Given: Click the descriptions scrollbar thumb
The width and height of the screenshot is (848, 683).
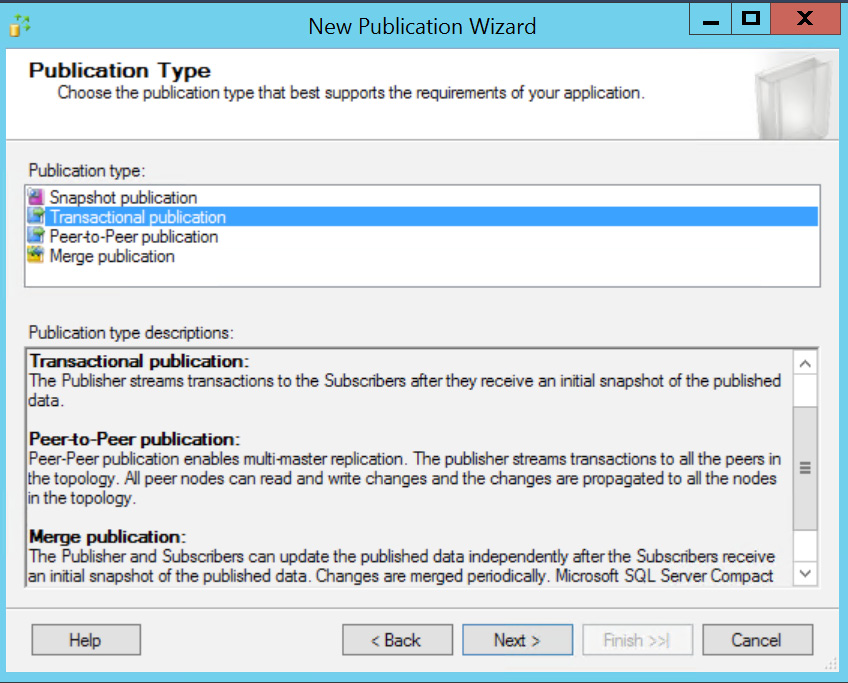Looking at the screenshot, I should click(x=805, y=468).
